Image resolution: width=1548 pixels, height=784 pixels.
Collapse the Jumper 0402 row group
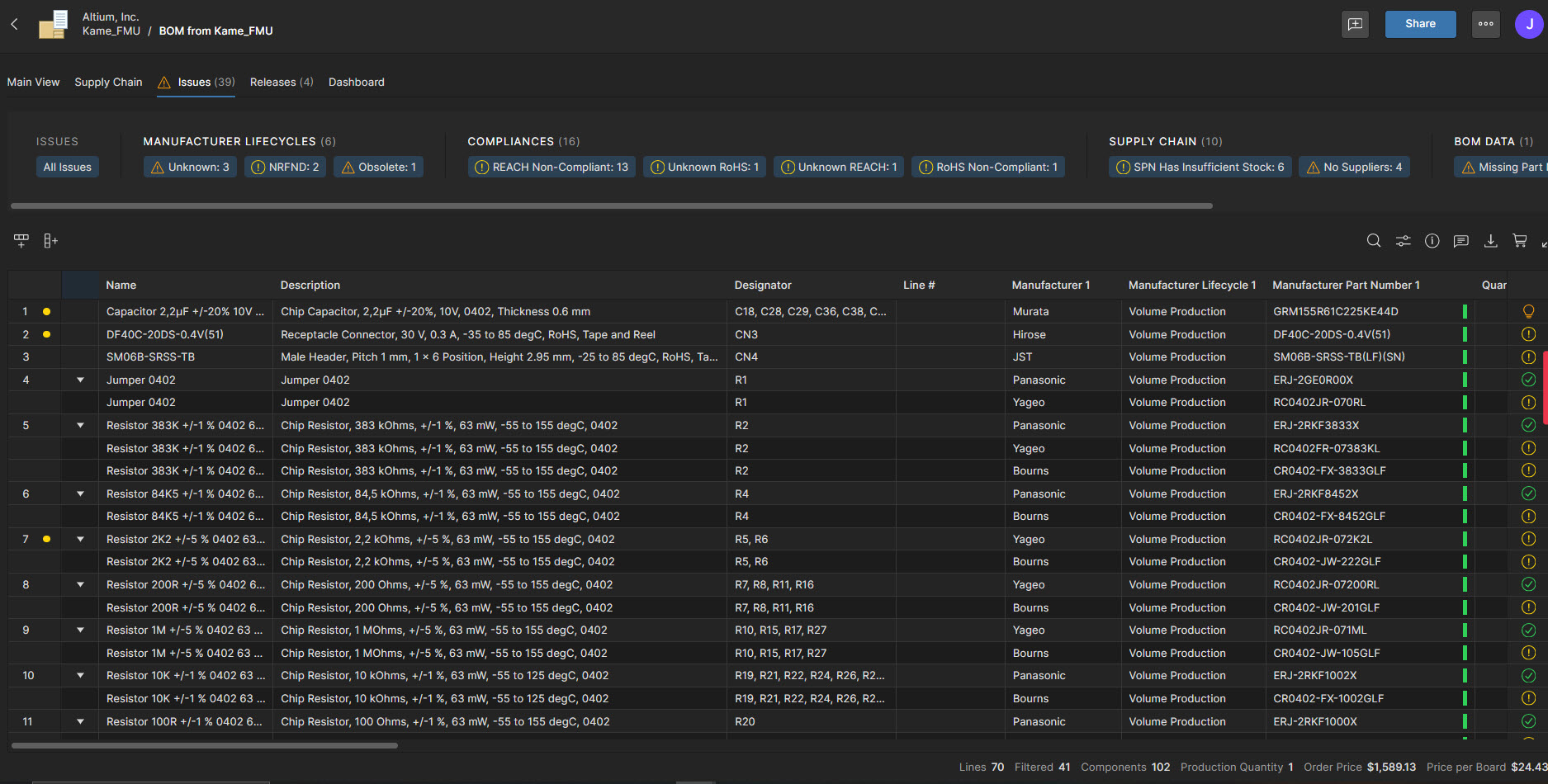[80, 380]
